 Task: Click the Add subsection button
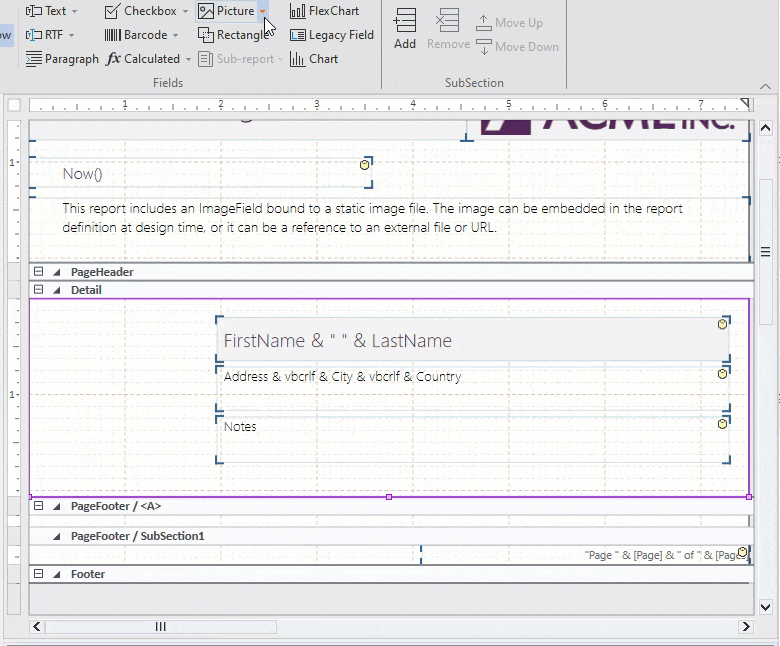405,28
